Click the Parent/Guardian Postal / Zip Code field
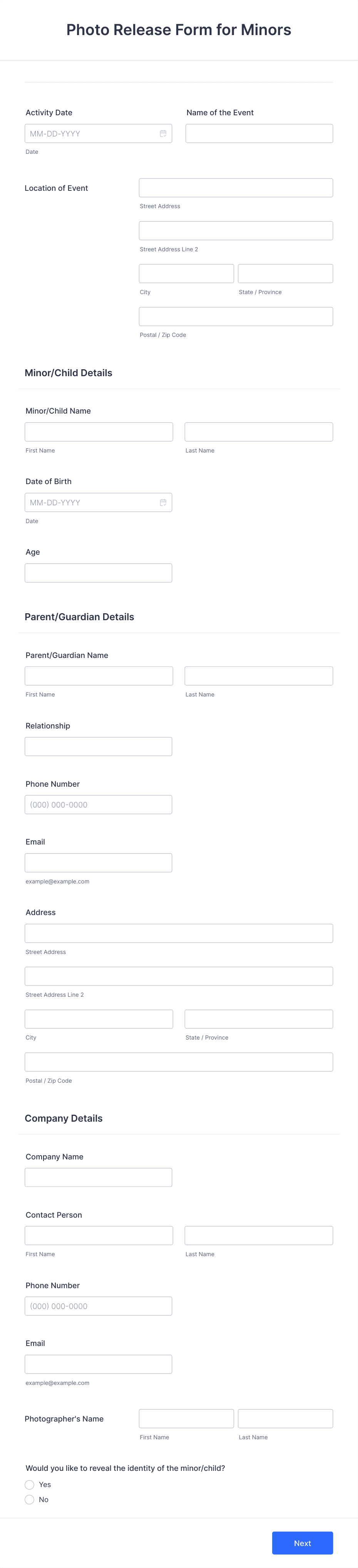358x1568 pixels. point(179,1062)
